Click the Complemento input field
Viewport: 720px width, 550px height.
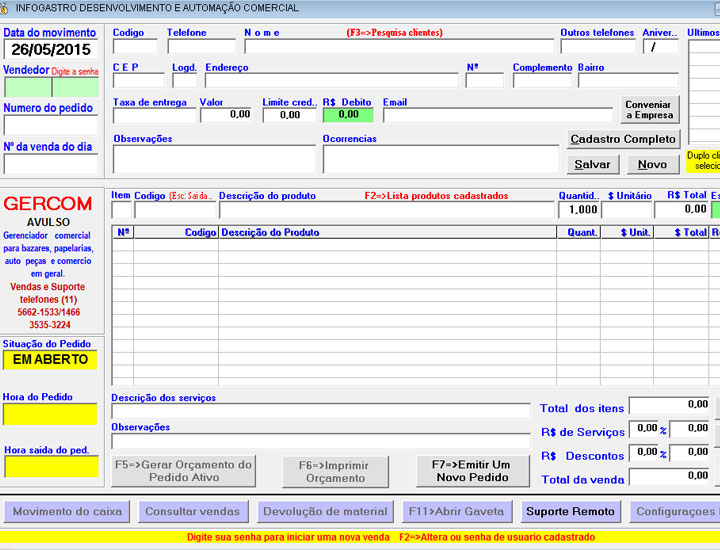tap(542, 81)
